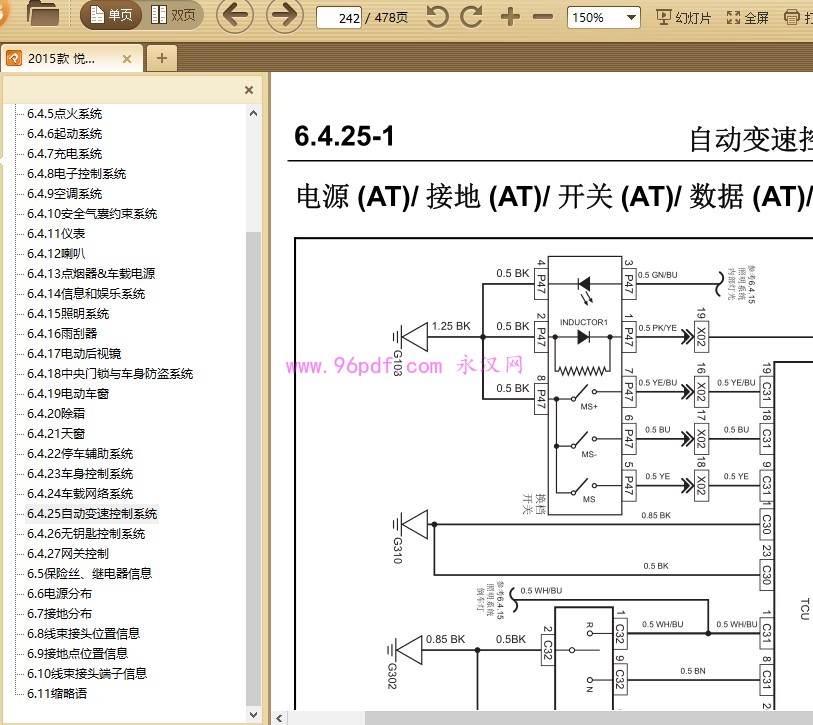Open bookmark 6.4.8电子控制系统

pos(77,174)
